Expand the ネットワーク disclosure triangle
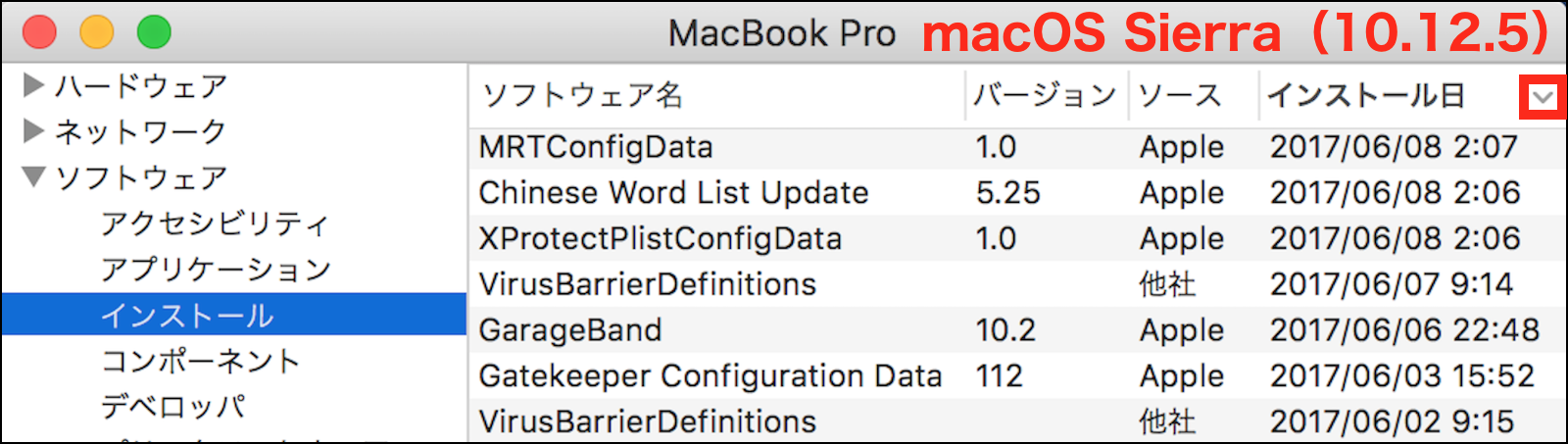 click(x=33, y=130)
